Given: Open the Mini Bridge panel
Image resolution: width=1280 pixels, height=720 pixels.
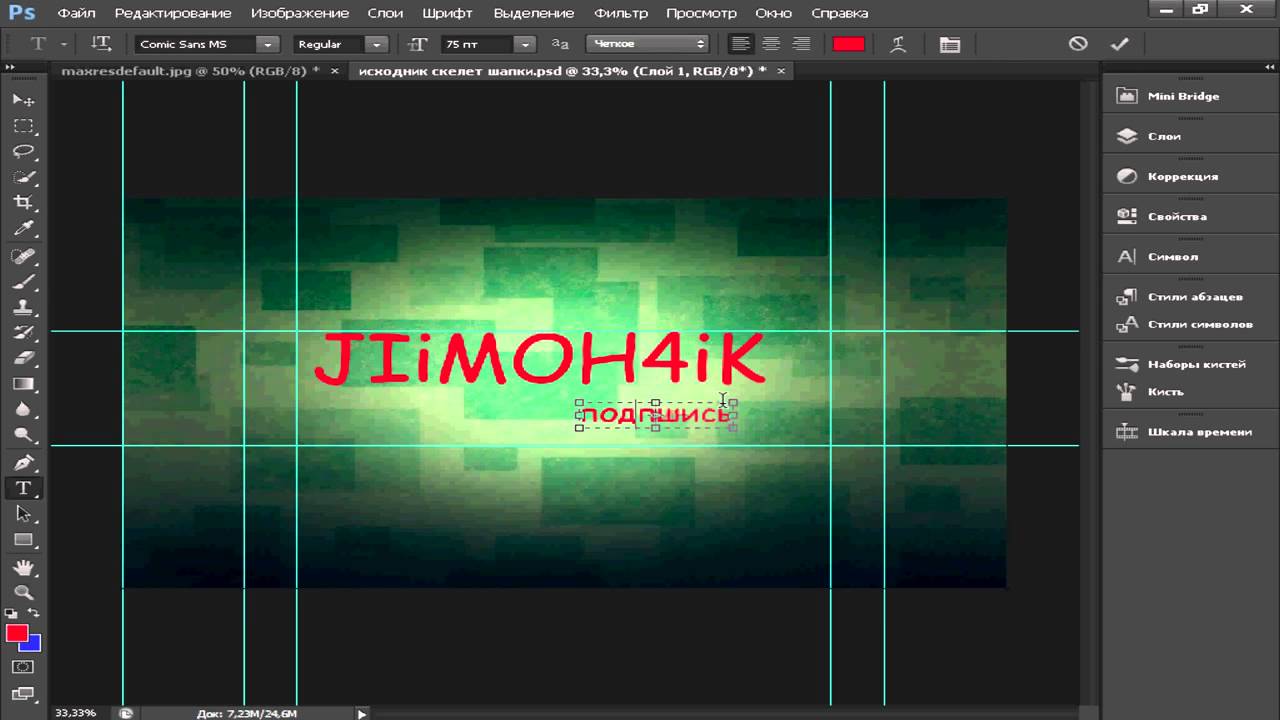Looking at the screenshot, I should [1182, 96].
